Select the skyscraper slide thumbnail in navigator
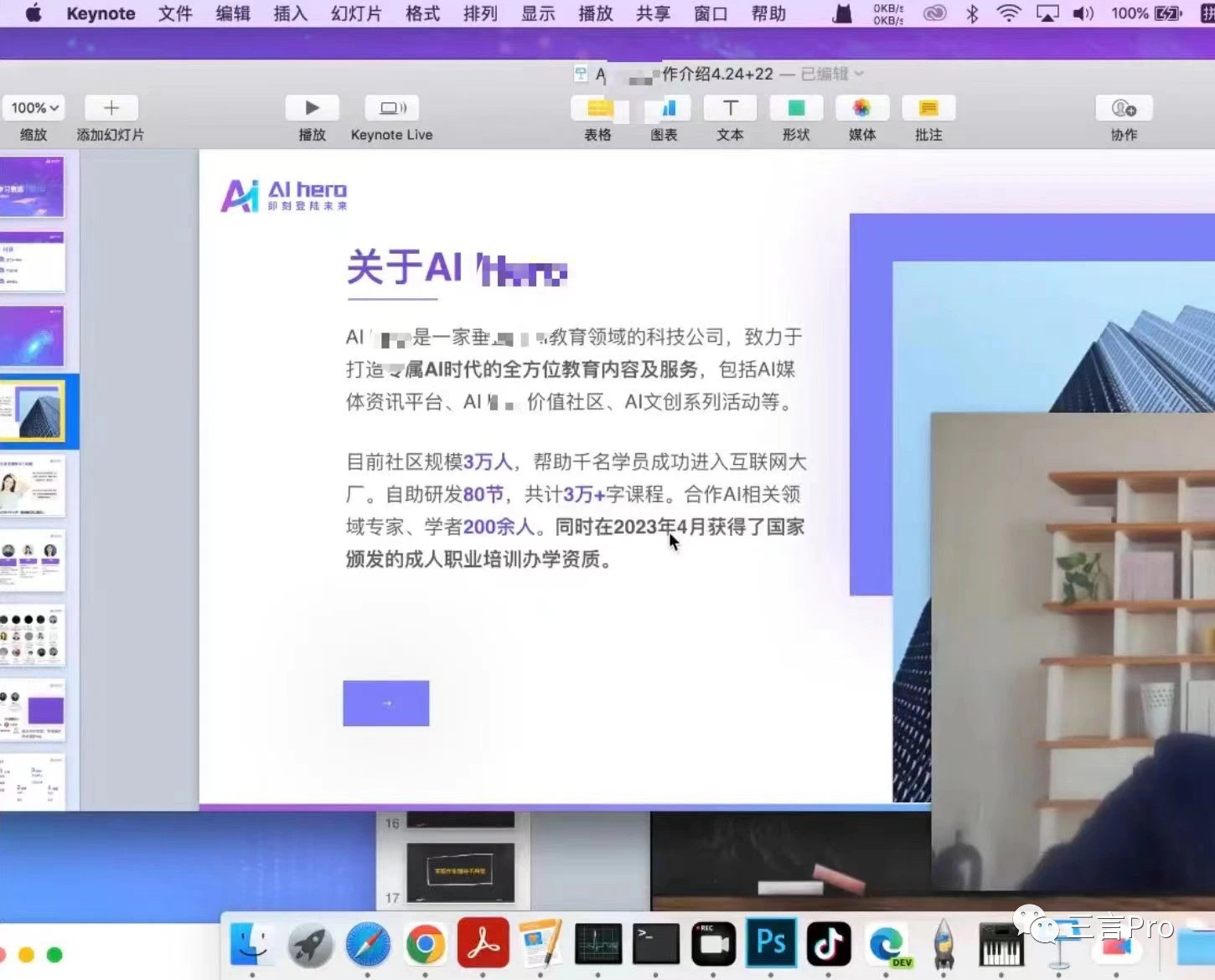The width and height of the screenshot is (1215, 980). click(33, 411)
